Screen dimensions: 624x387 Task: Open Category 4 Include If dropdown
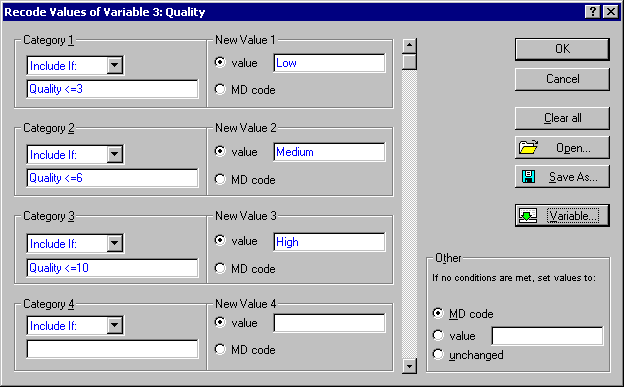pyautogui.click(x=115, y=325)
